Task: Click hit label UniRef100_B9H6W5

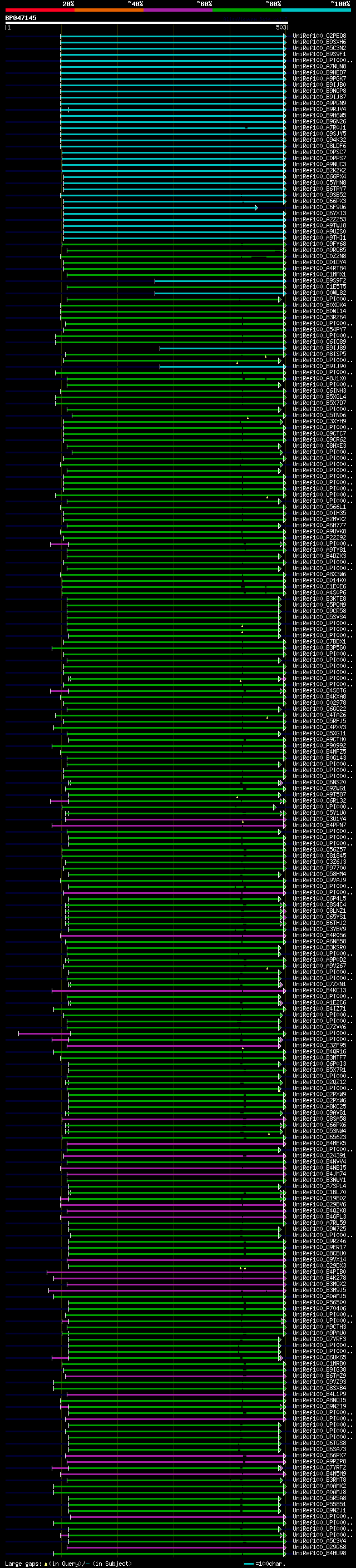Action: [x=319, y=115]
